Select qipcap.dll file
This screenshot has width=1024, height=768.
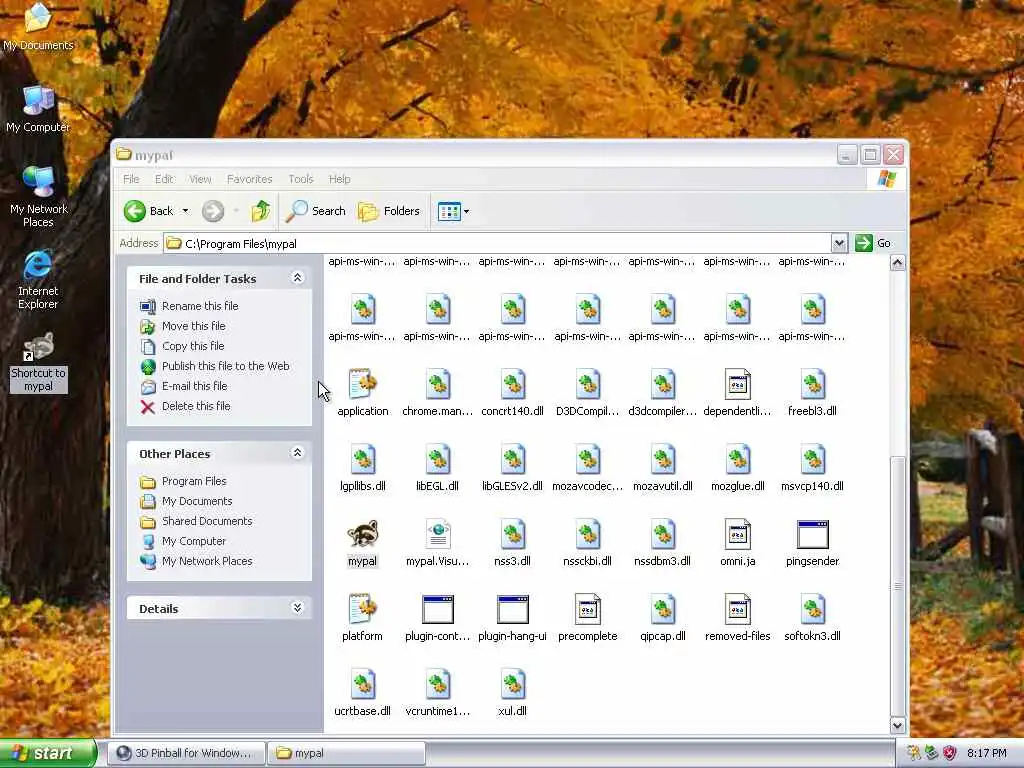click(x=663, y=609)
